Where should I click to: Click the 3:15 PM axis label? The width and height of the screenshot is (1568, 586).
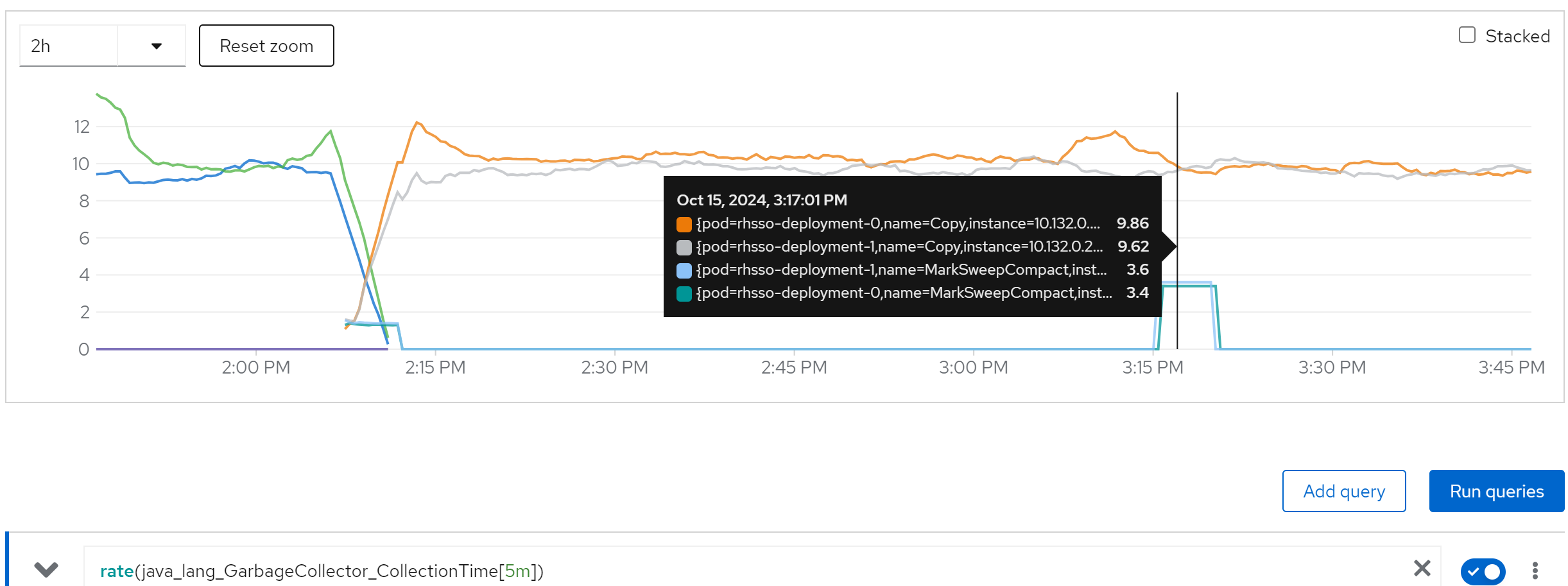point(1152,368)
